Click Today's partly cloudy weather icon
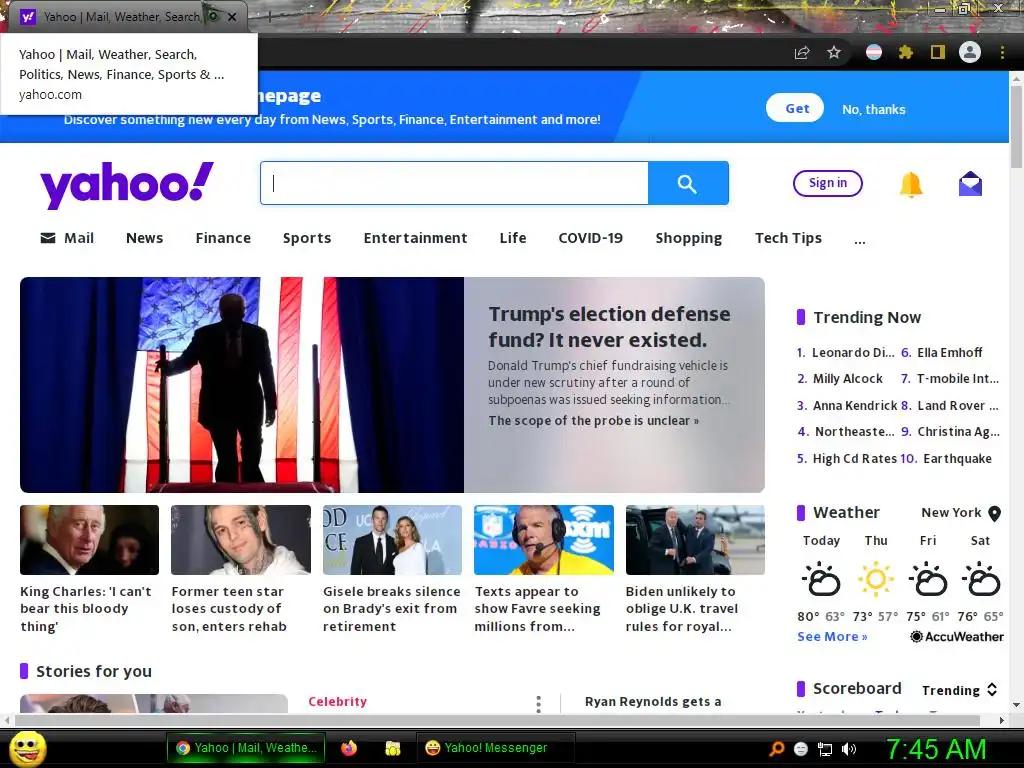Viewport: 1024px width, 768px height. click(821, 579)
